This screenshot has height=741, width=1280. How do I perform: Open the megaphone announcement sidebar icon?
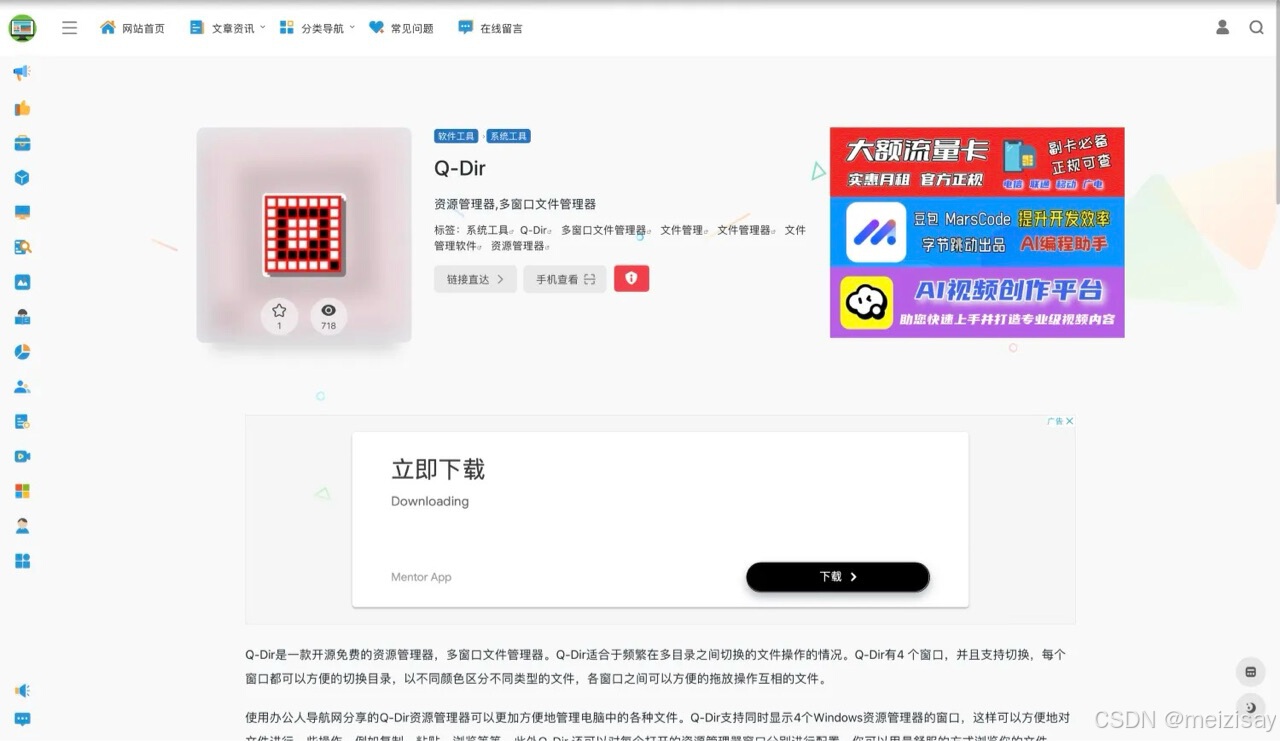(22, 73)
